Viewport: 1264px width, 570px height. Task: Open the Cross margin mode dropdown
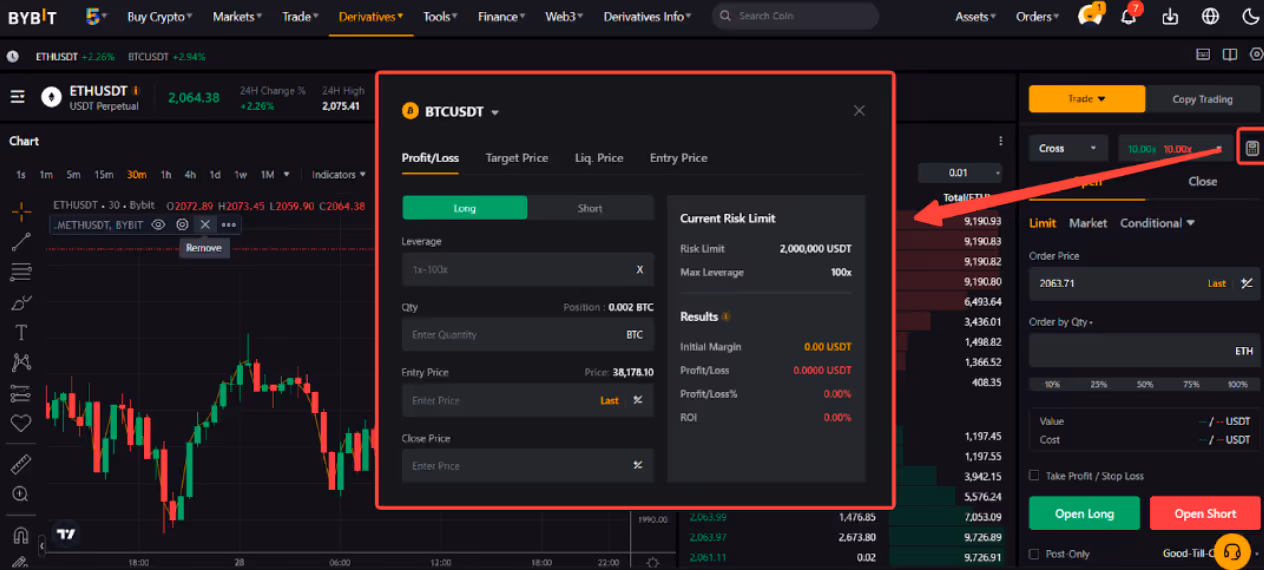tap(1069, 148)
